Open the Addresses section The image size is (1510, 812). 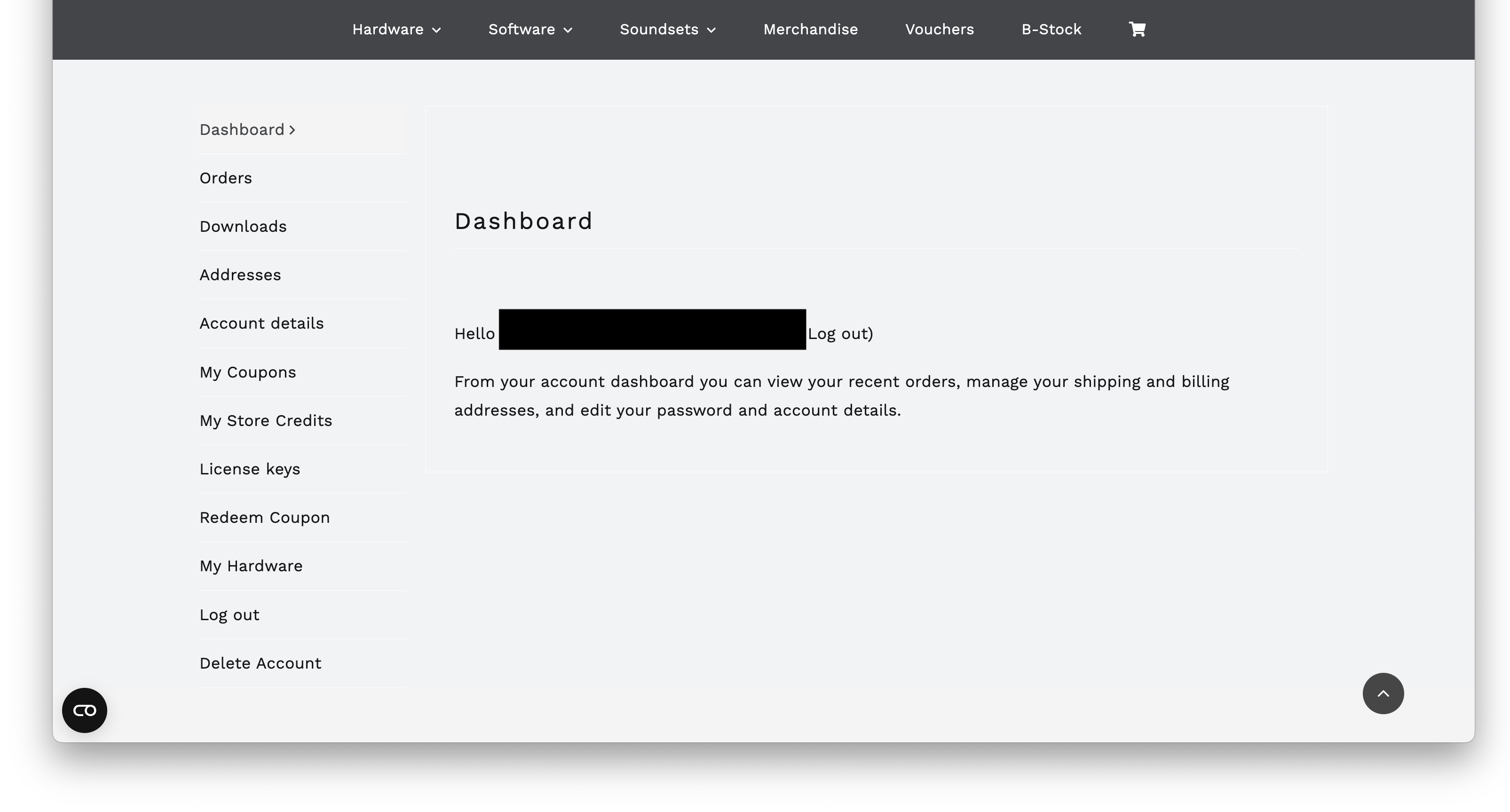click(x=240, y=275)
